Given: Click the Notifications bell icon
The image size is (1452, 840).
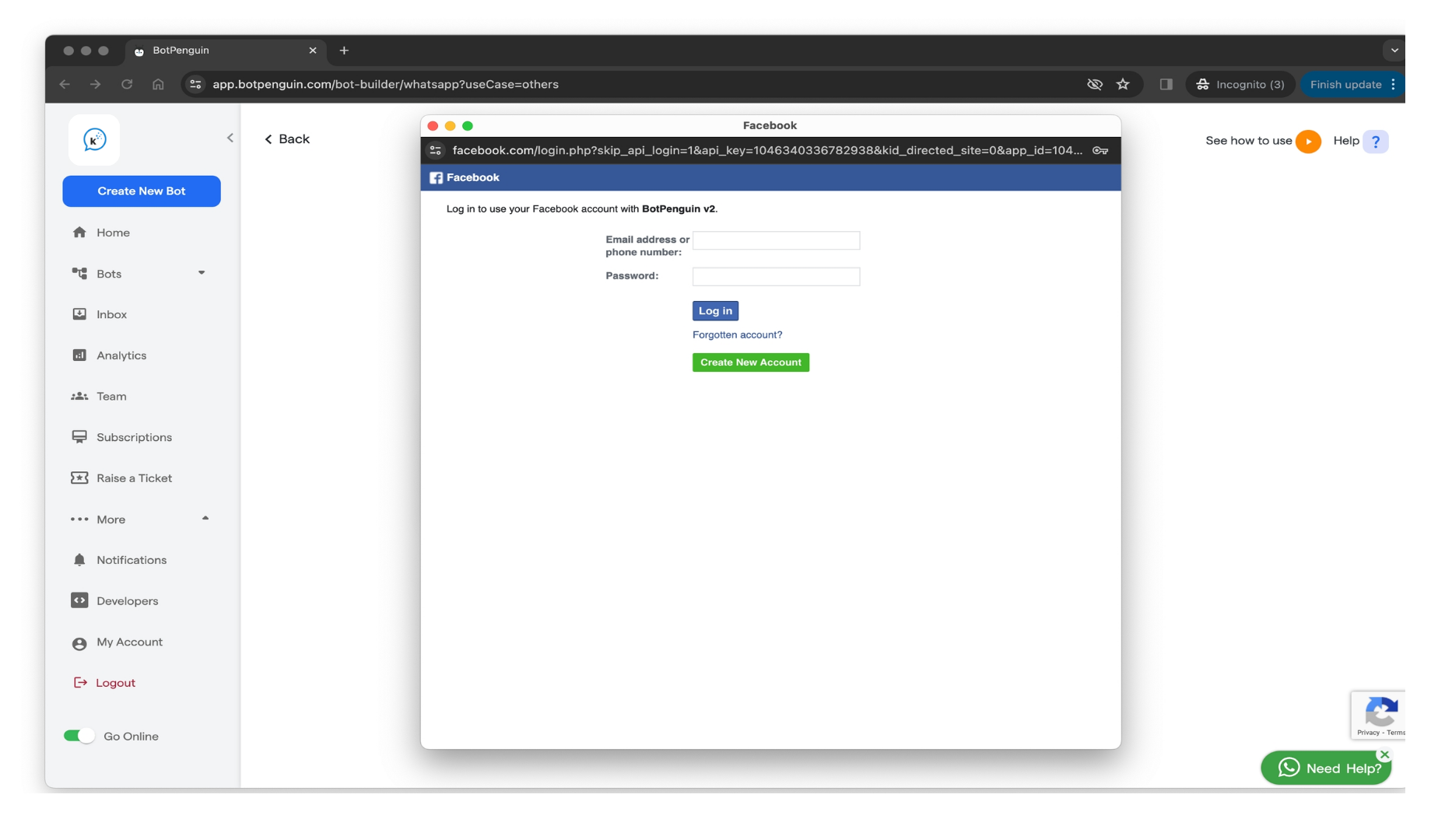Looking at the screenshot, I should [79, 560].
